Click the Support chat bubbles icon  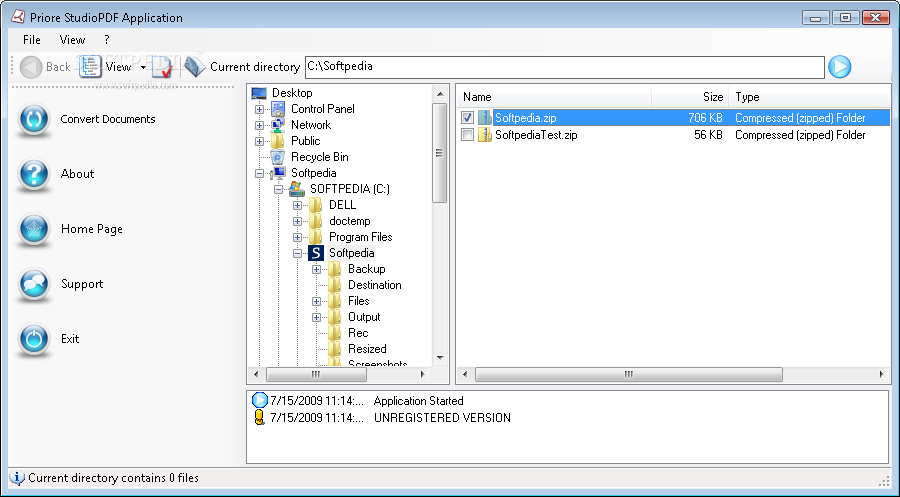tap(33, 285)
